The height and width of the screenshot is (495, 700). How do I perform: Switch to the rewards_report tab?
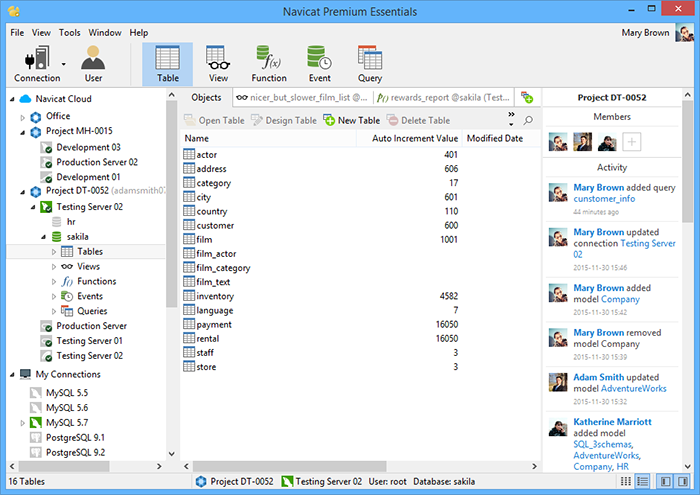[443, 97]
